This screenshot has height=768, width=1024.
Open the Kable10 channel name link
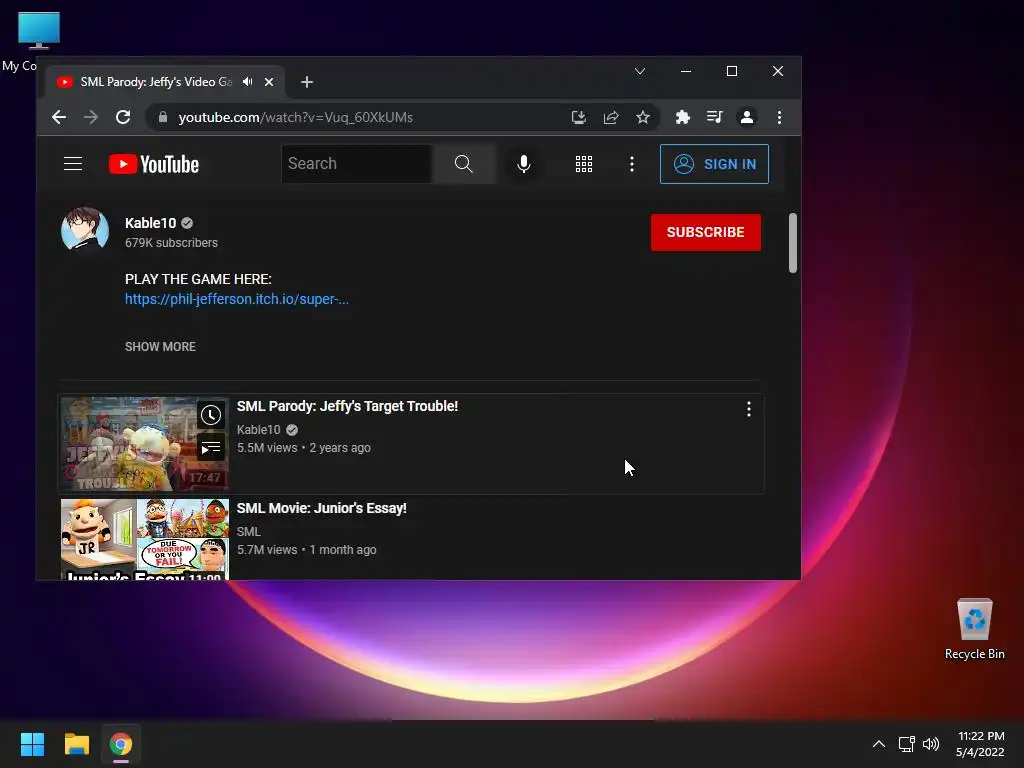[x=150, y=223]
